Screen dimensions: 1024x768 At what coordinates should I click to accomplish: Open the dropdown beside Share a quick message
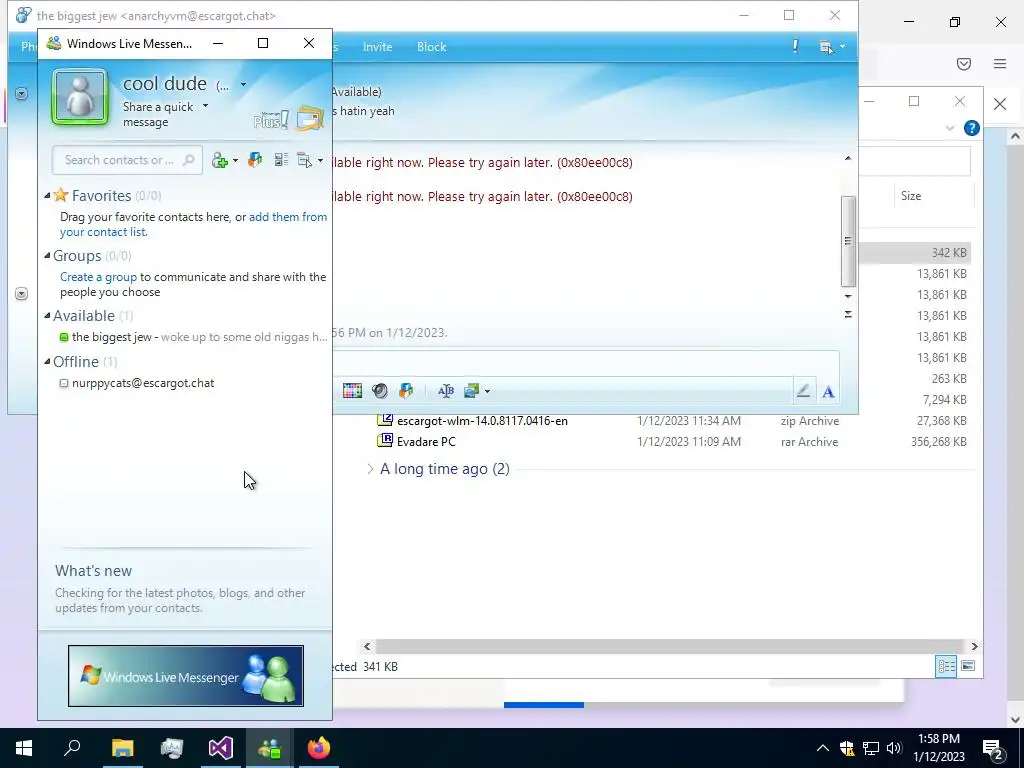205,106
